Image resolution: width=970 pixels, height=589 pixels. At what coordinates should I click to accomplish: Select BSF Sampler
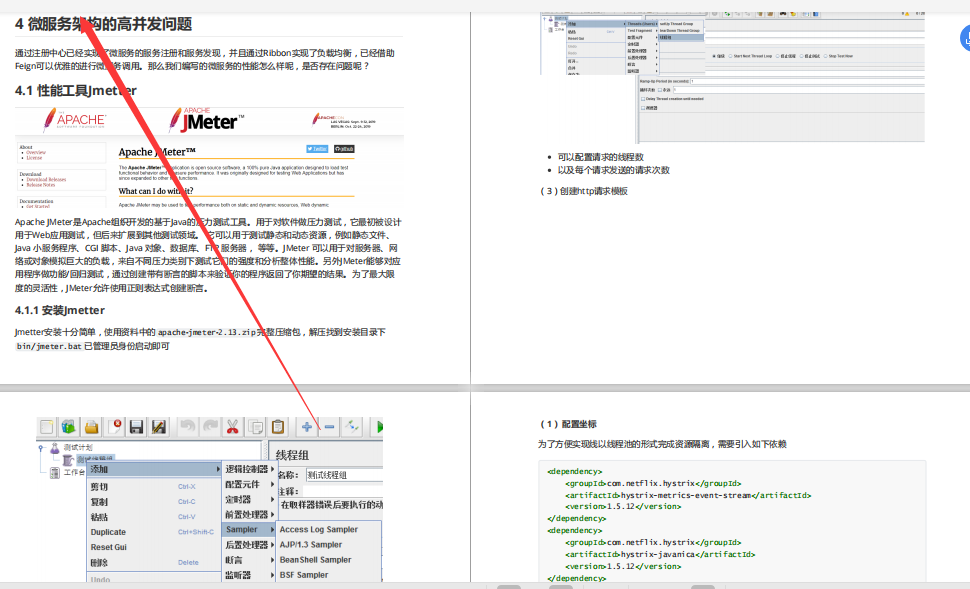pos(328,575)
